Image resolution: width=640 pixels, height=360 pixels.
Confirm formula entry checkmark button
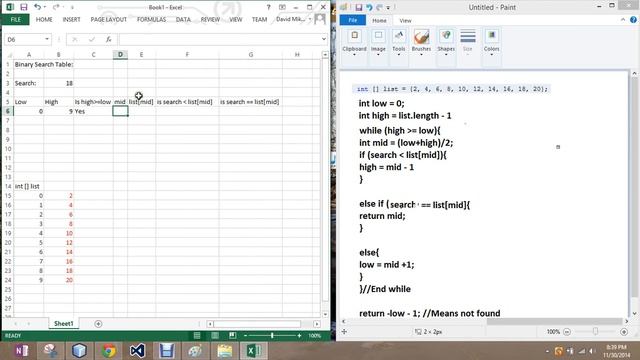pyautogui.click(x=91, y=39)
